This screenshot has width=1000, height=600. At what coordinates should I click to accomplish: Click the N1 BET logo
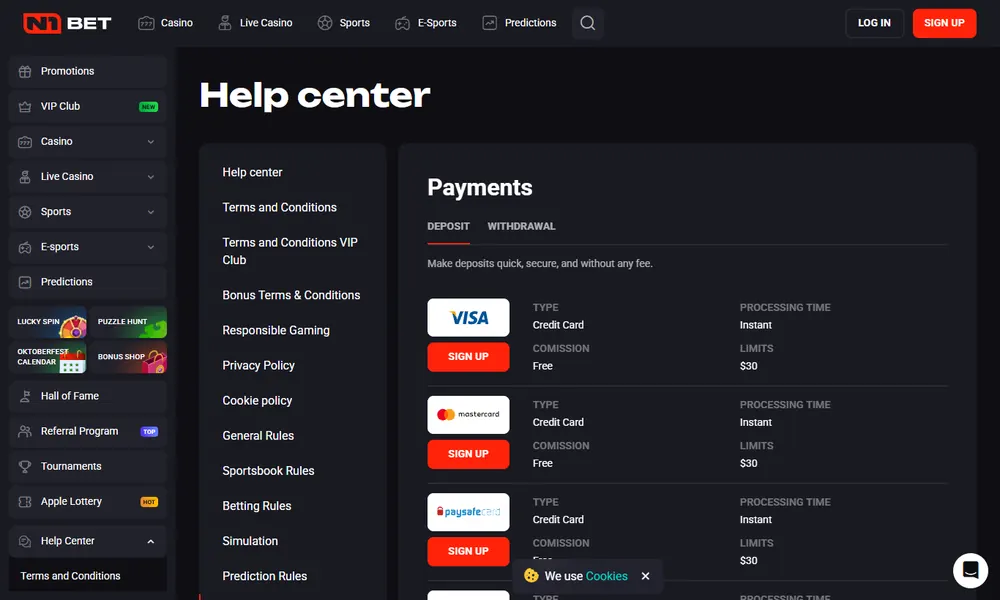coord(67,23)
